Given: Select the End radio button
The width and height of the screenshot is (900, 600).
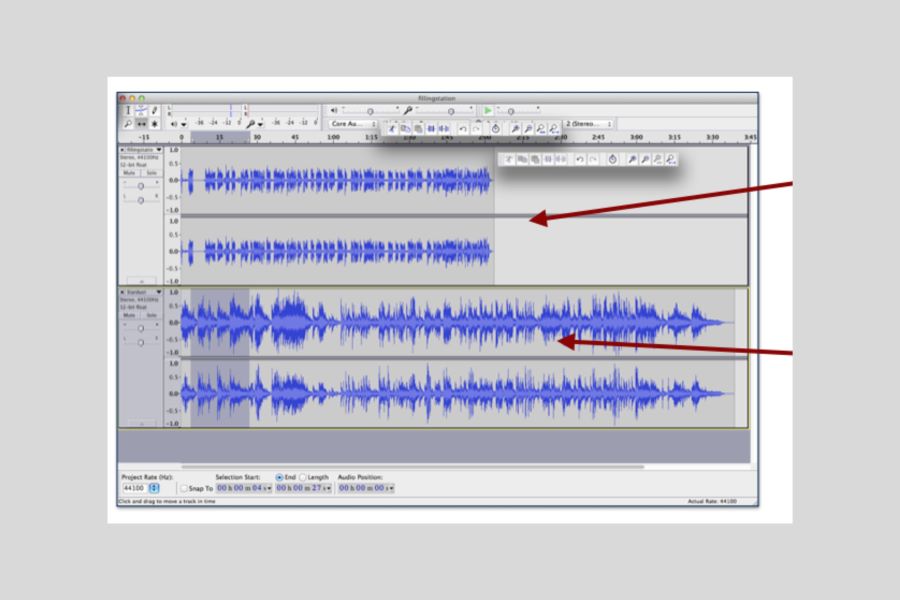Looking at the screenshot, I should [x=279, y=477].
